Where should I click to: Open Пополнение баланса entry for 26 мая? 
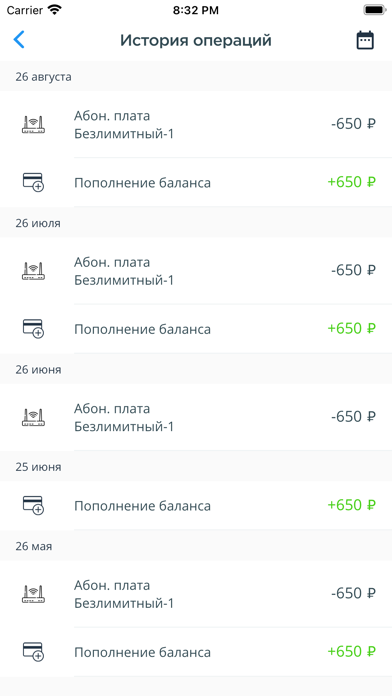(x=196, y=652)
